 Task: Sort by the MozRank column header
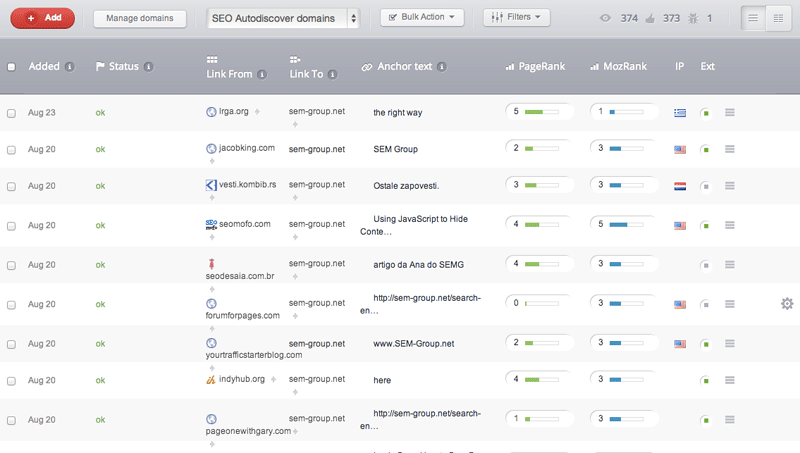point(625,67)
